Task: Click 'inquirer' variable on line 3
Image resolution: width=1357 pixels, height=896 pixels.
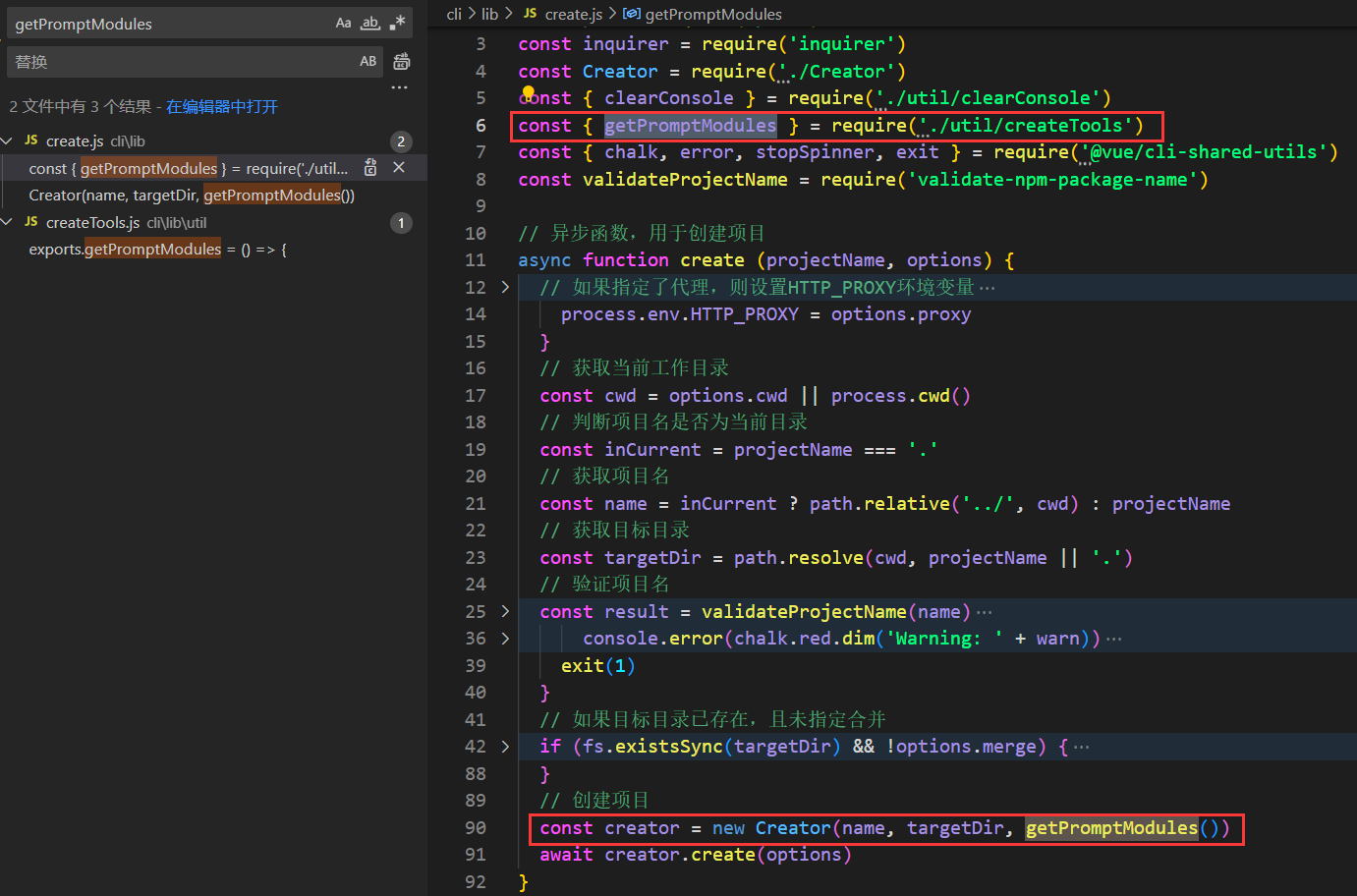Action: 626,44
